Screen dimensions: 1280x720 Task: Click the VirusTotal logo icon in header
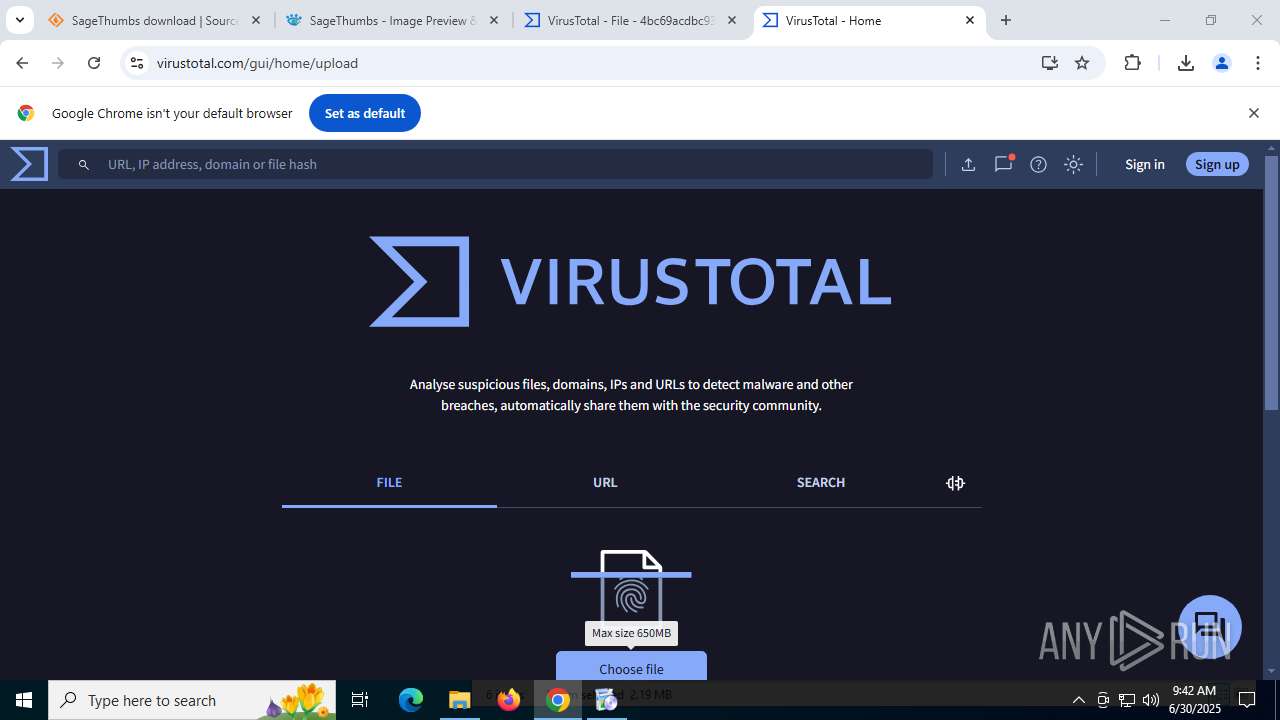[x=29, y=164]
